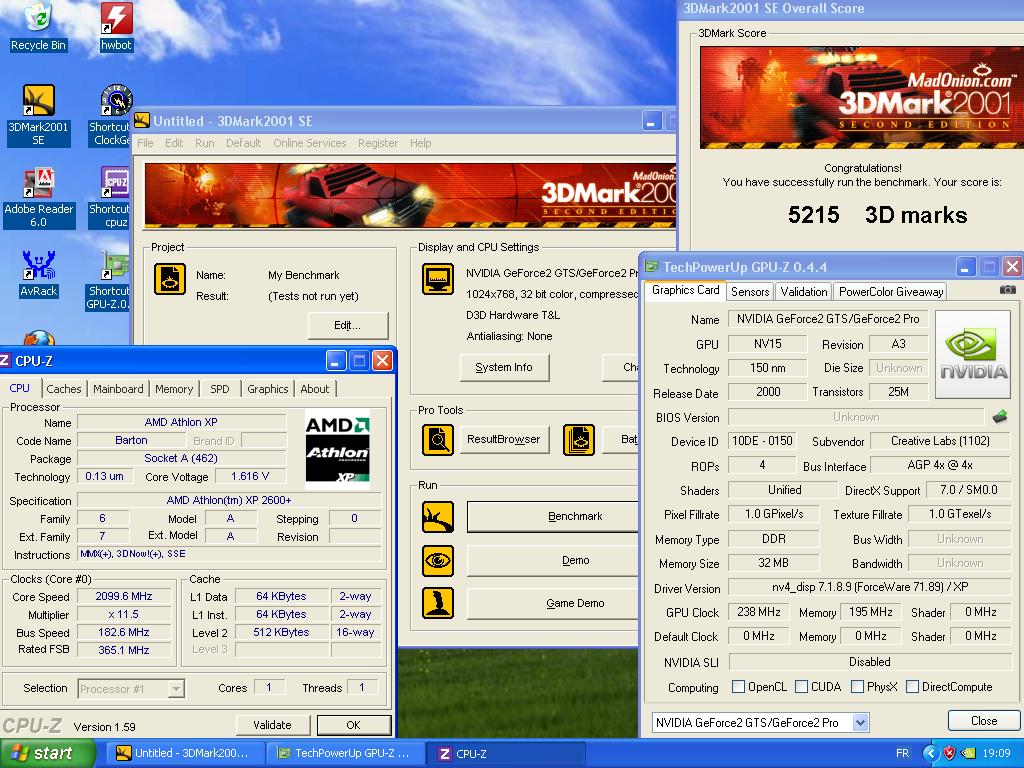
Task: Click the security shield tray icon
Action: pos(950,753)
